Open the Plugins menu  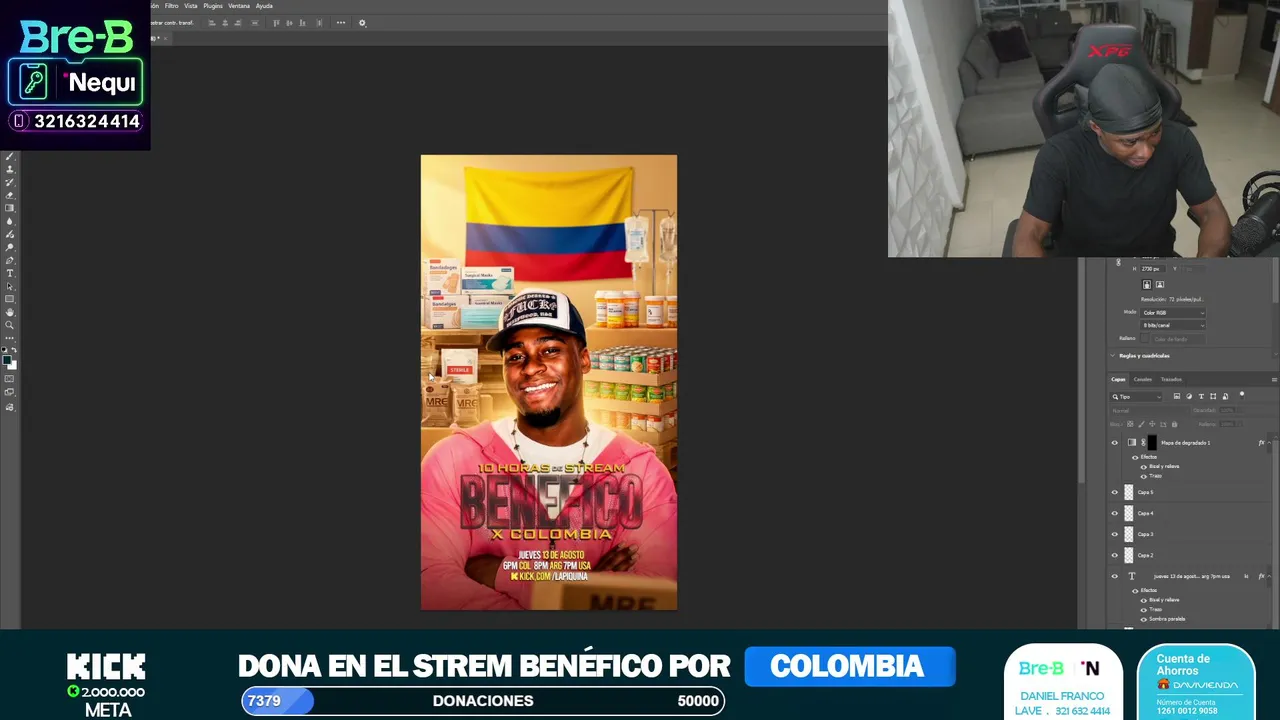click(x=213, y=6)
